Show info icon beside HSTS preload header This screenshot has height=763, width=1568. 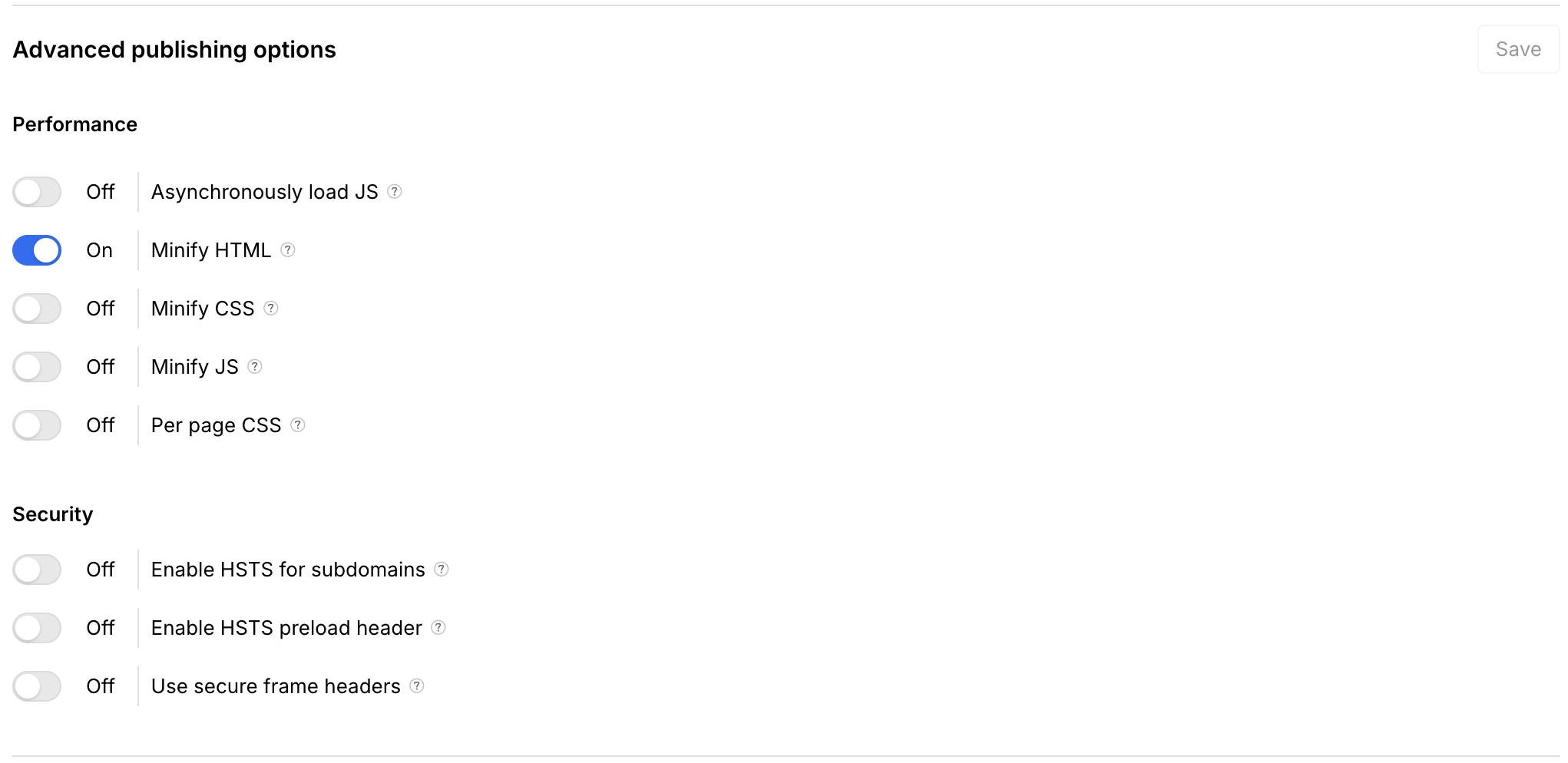coord(438,627)
